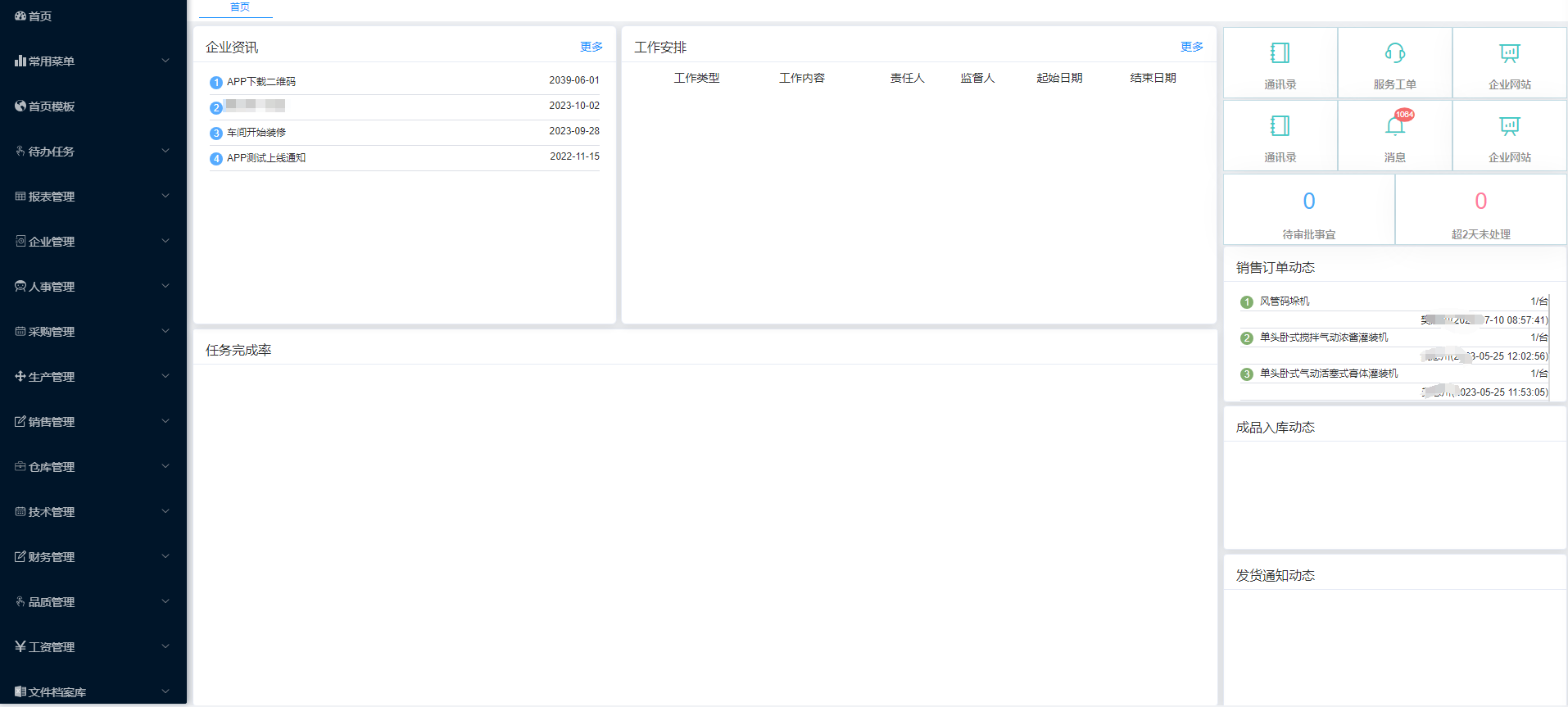Click the 工资管理 yen icon
This screenshot has height=707, width=1568.
click(x=20, y=646)
